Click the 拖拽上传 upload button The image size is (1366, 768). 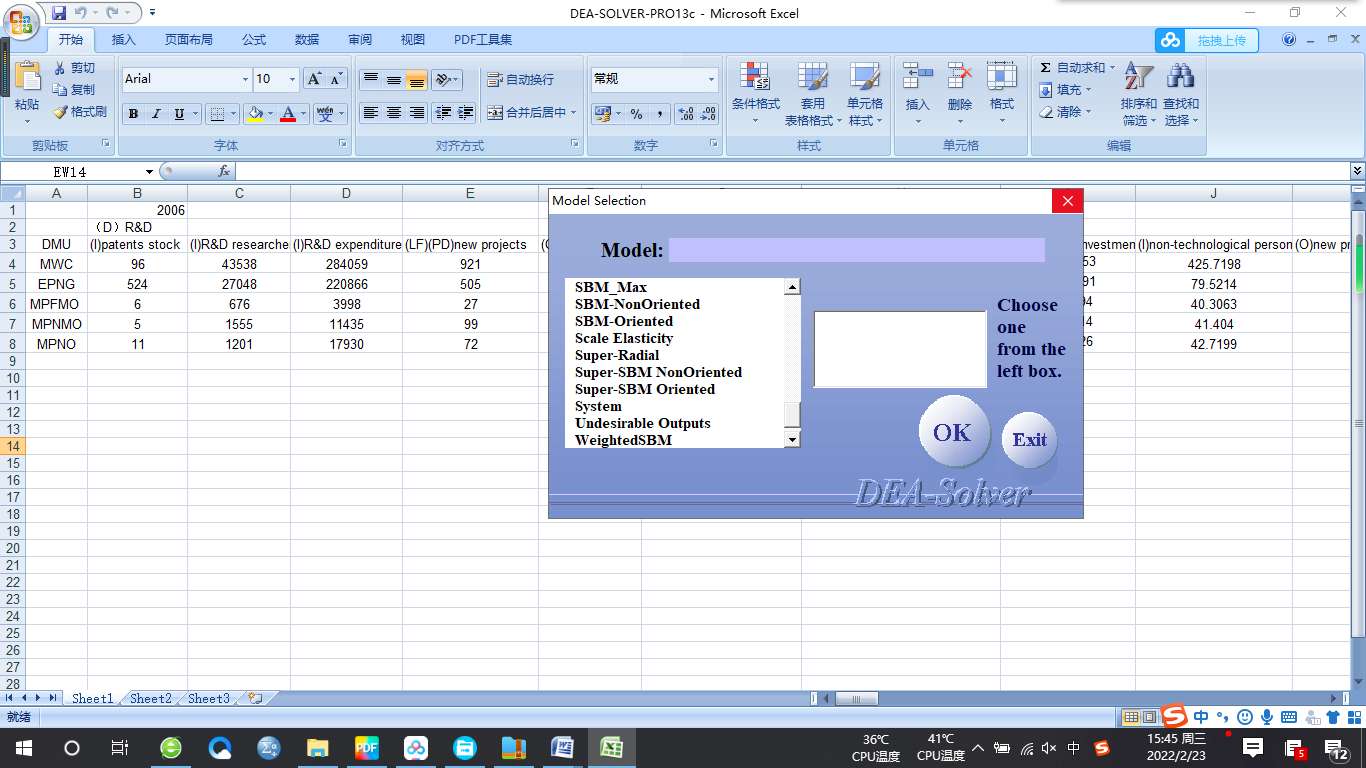(1207, 40)
